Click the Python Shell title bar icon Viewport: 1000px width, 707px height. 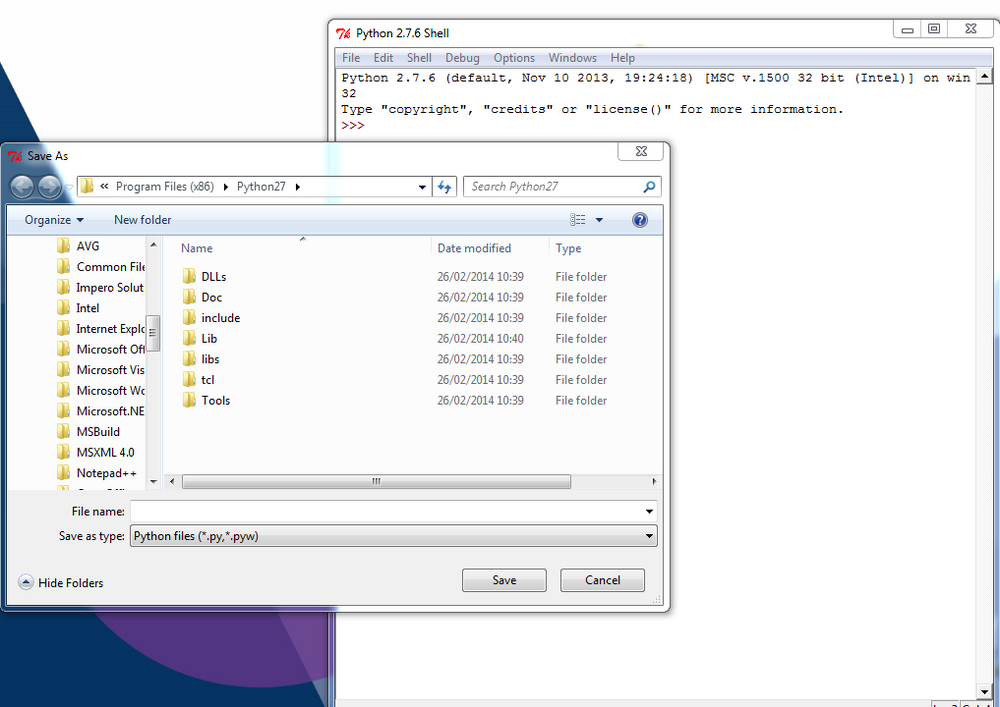click(x=343, y=34)
